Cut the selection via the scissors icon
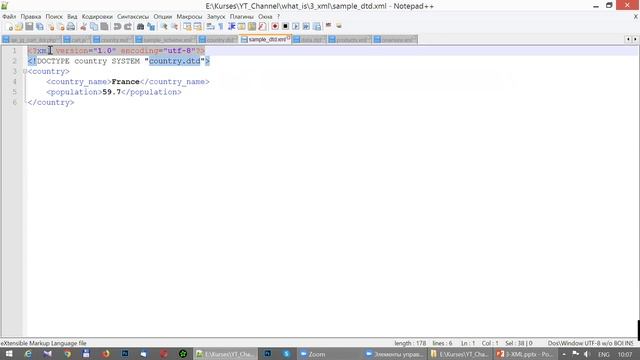This screenshot has width=640, height=360. click(x=83, y=27)
